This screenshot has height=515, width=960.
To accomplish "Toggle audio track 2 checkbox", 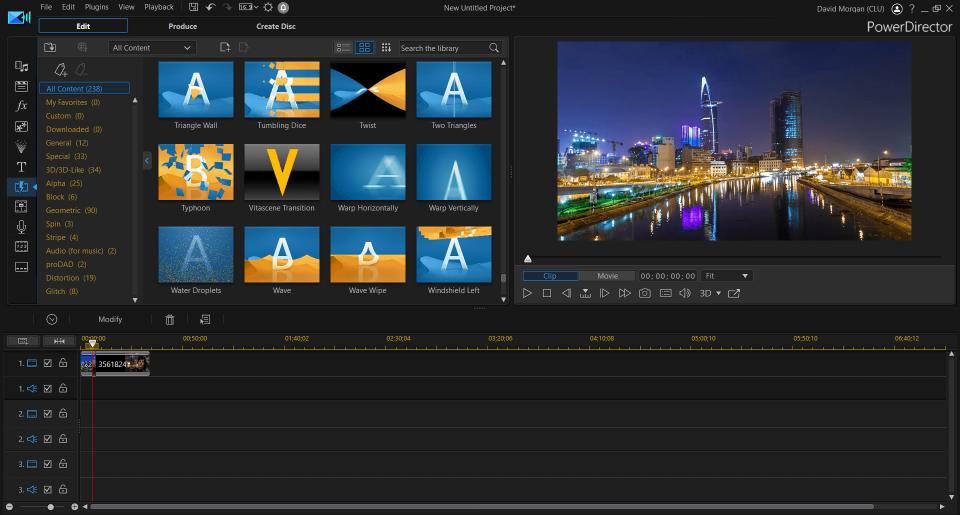I will pyautogui.click(x=48, y=438).
